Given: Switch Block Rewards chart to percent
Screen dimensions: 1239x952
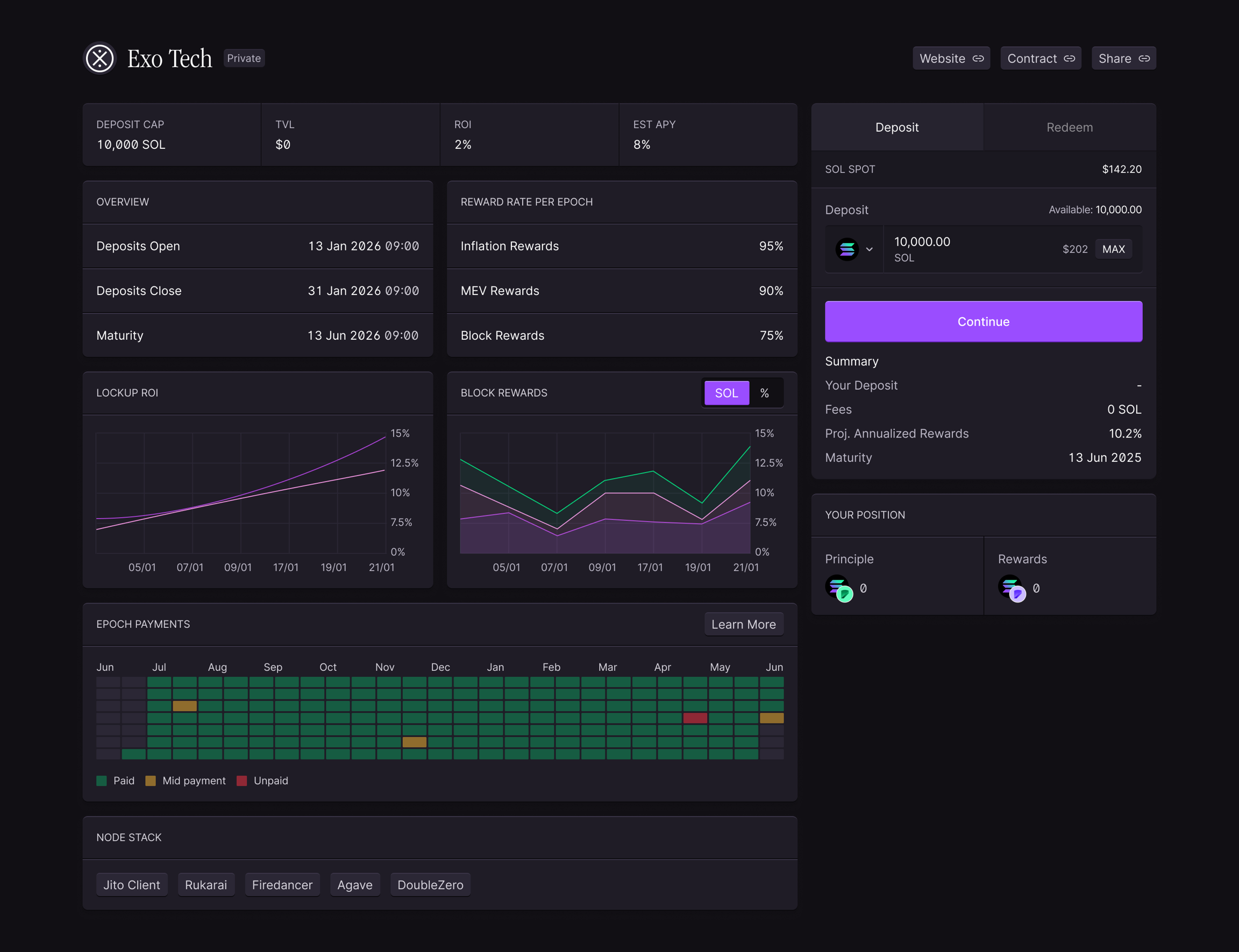Looking at the screenshot, I should coord(765,393).
